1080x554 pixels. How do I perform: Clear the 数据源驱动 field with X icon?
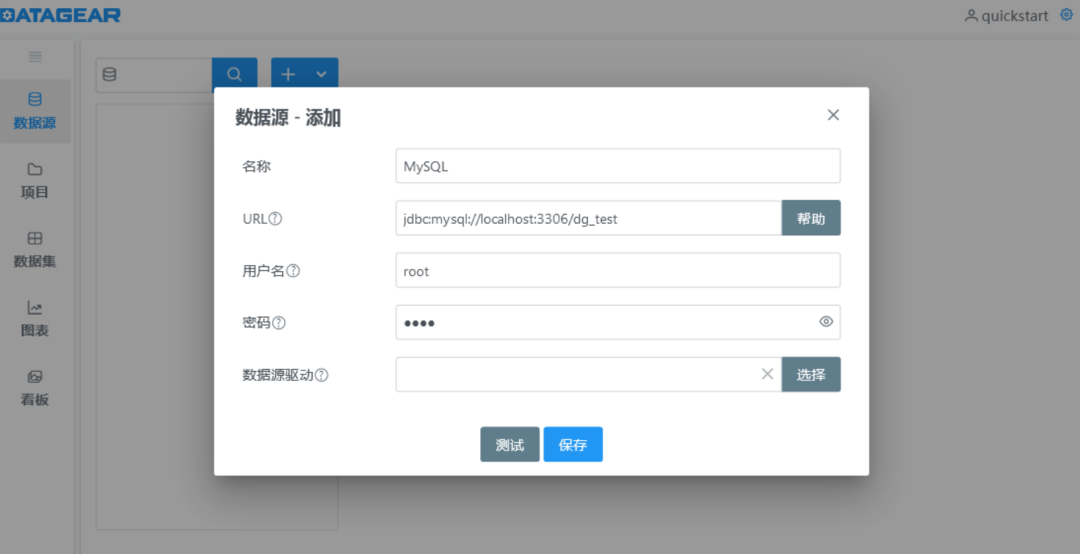(x=767, y=374)
